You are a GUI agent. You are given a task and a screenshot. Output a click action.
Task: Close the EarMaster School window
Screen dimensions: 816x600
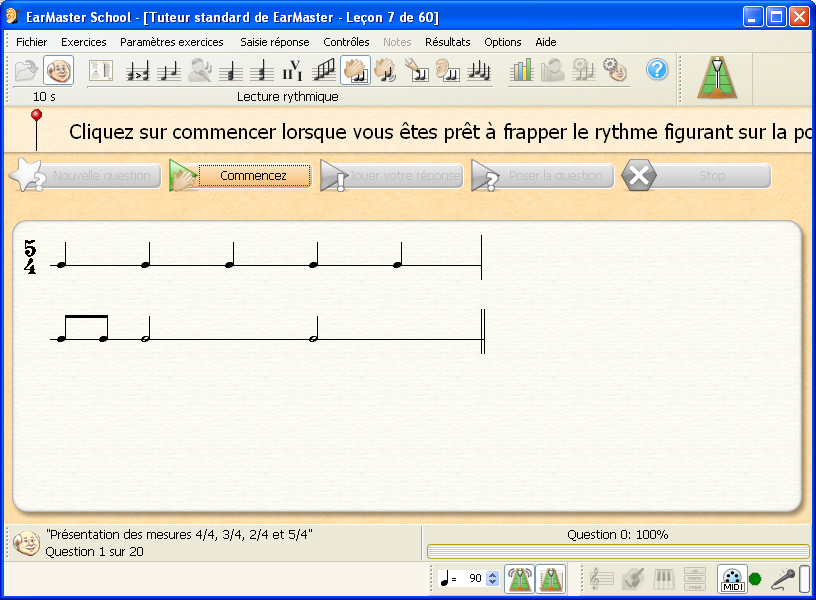tap(799, 17)
